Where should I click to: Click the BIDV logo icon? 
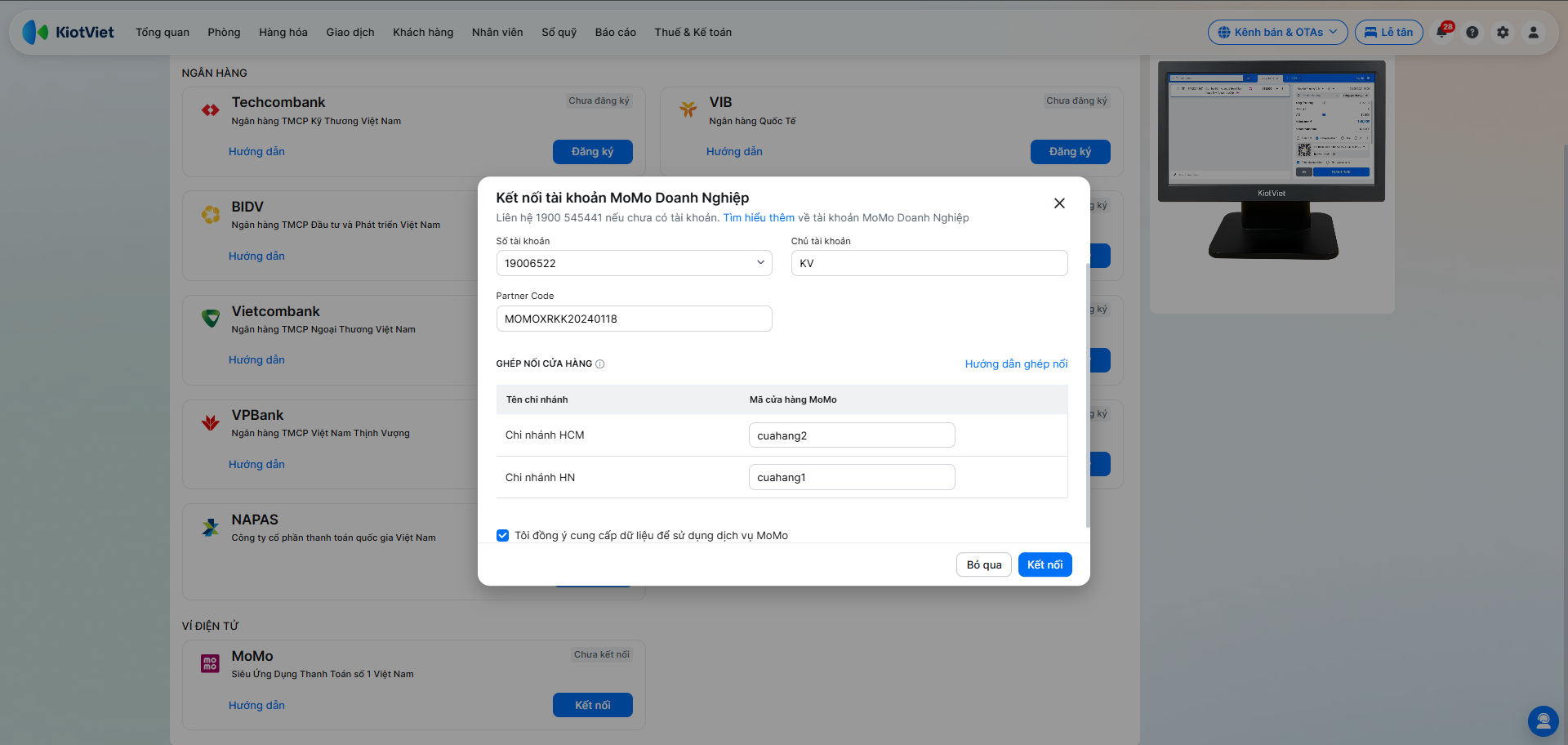(x=211, y=214)
